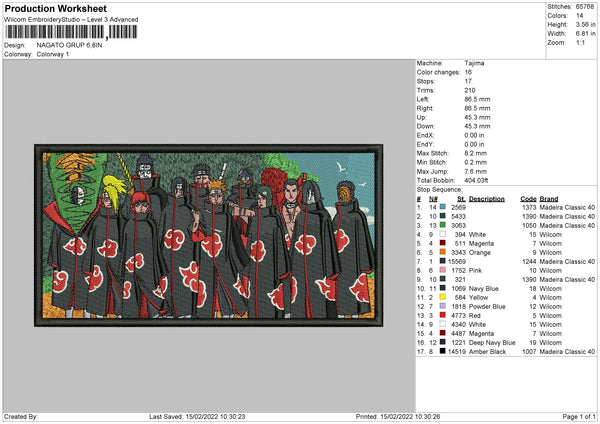This screenshot has width=600, height=424.
Task: Select 'Wilcom EmbroideryStudio – Level 3 Advanced' text
Action: click(71, 20)
